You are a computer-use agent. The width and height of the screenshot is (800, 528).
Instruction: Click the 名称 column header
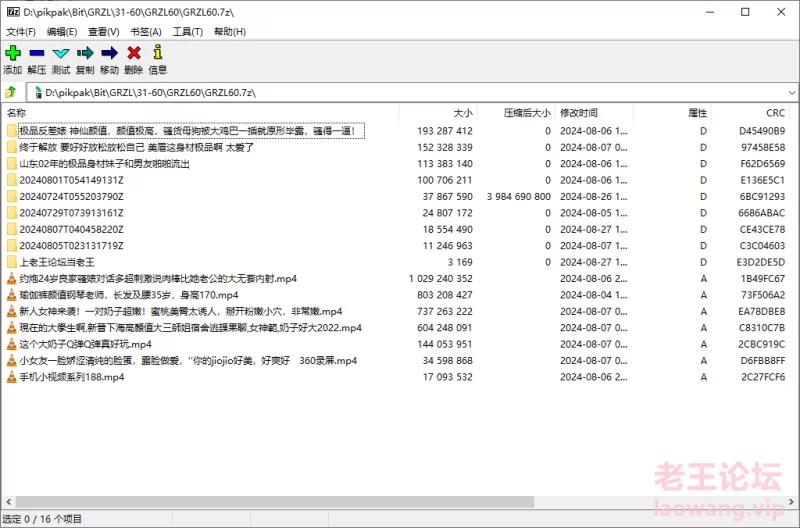coord(17,113)
